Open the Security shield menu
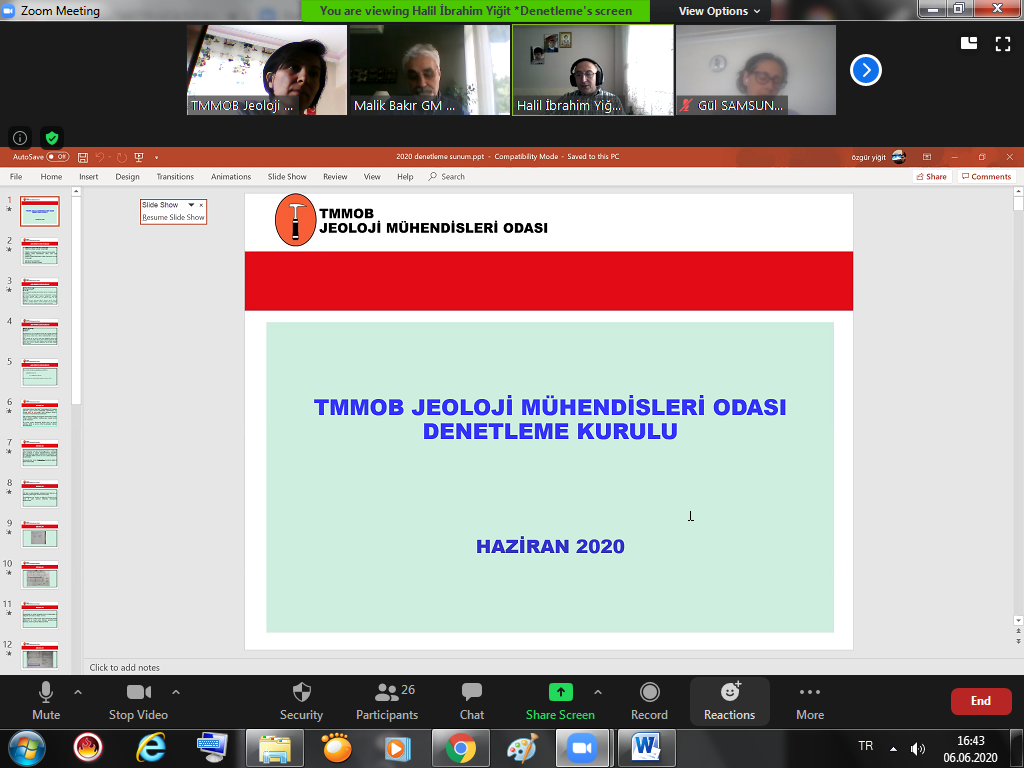This screenshot has width=1024, height=768. tap(301, 701)
